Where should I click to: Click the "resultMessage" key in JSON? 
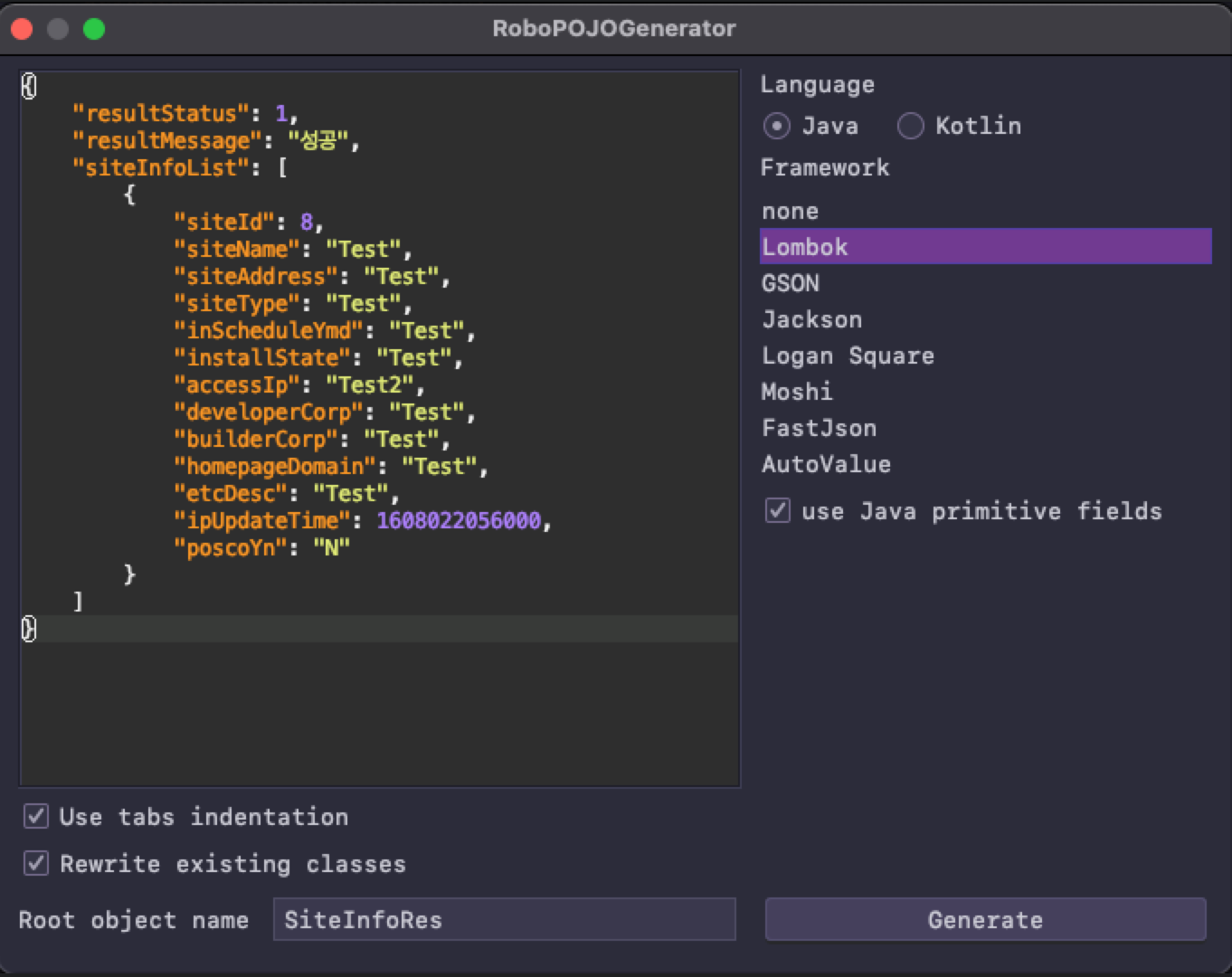click(x=167, y=140)
